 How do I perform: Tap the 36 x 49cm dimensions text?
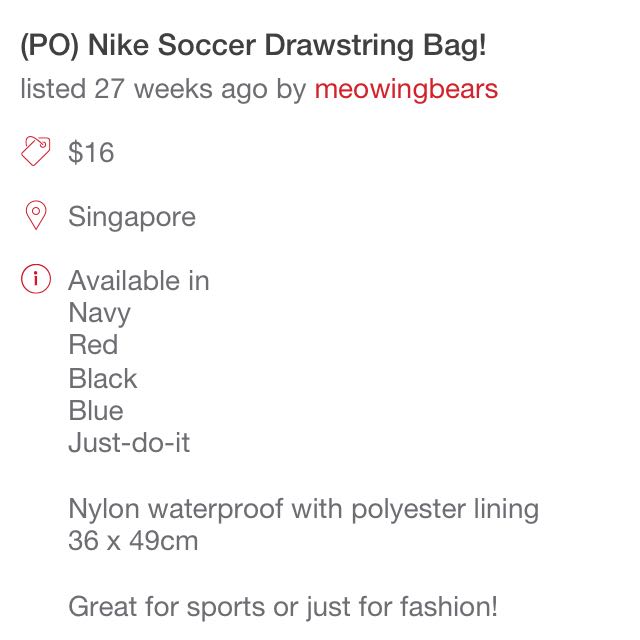coord(133,541)
